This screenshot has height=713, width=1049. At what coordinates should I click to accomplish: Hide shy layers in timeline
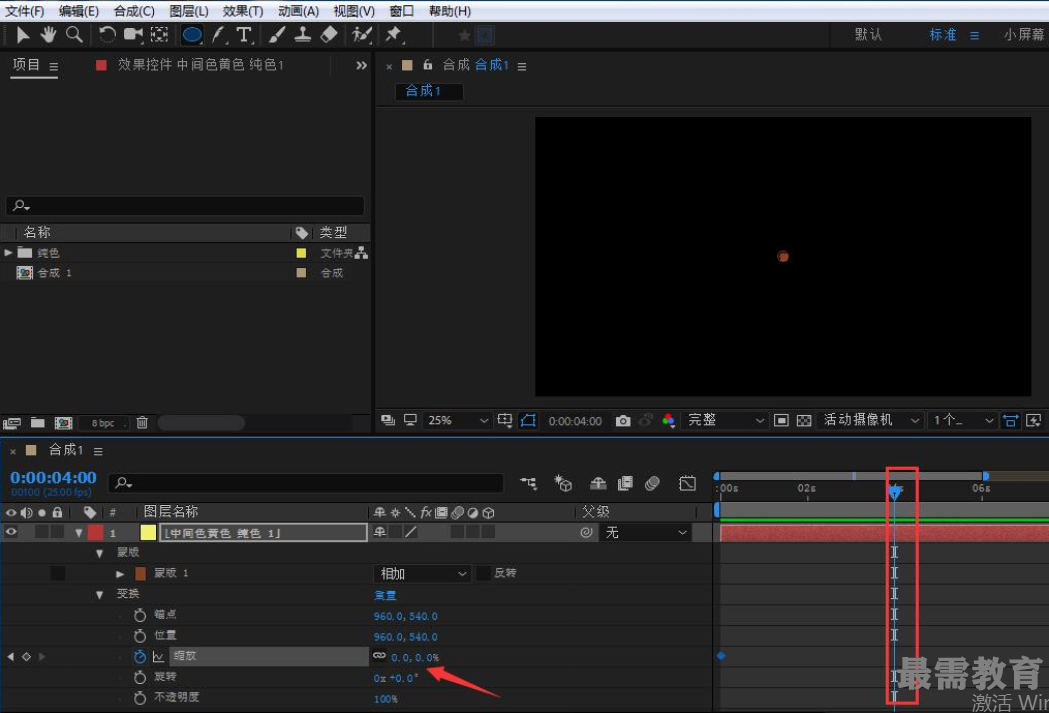597,483
